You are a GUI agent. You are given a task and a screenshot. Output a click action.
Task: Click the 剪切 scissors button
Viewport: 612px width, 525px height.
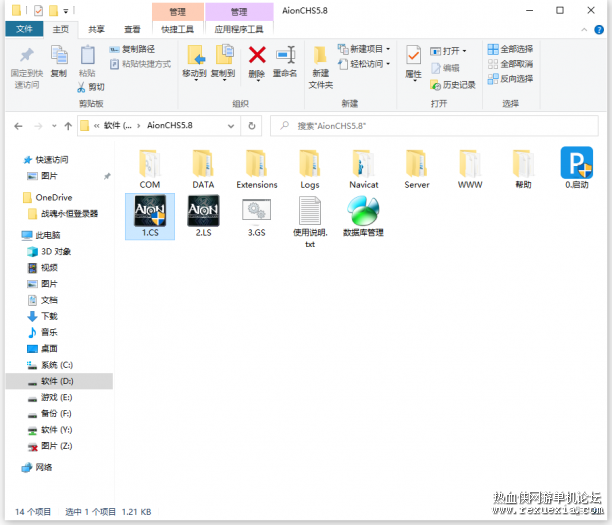click(91, 87)
